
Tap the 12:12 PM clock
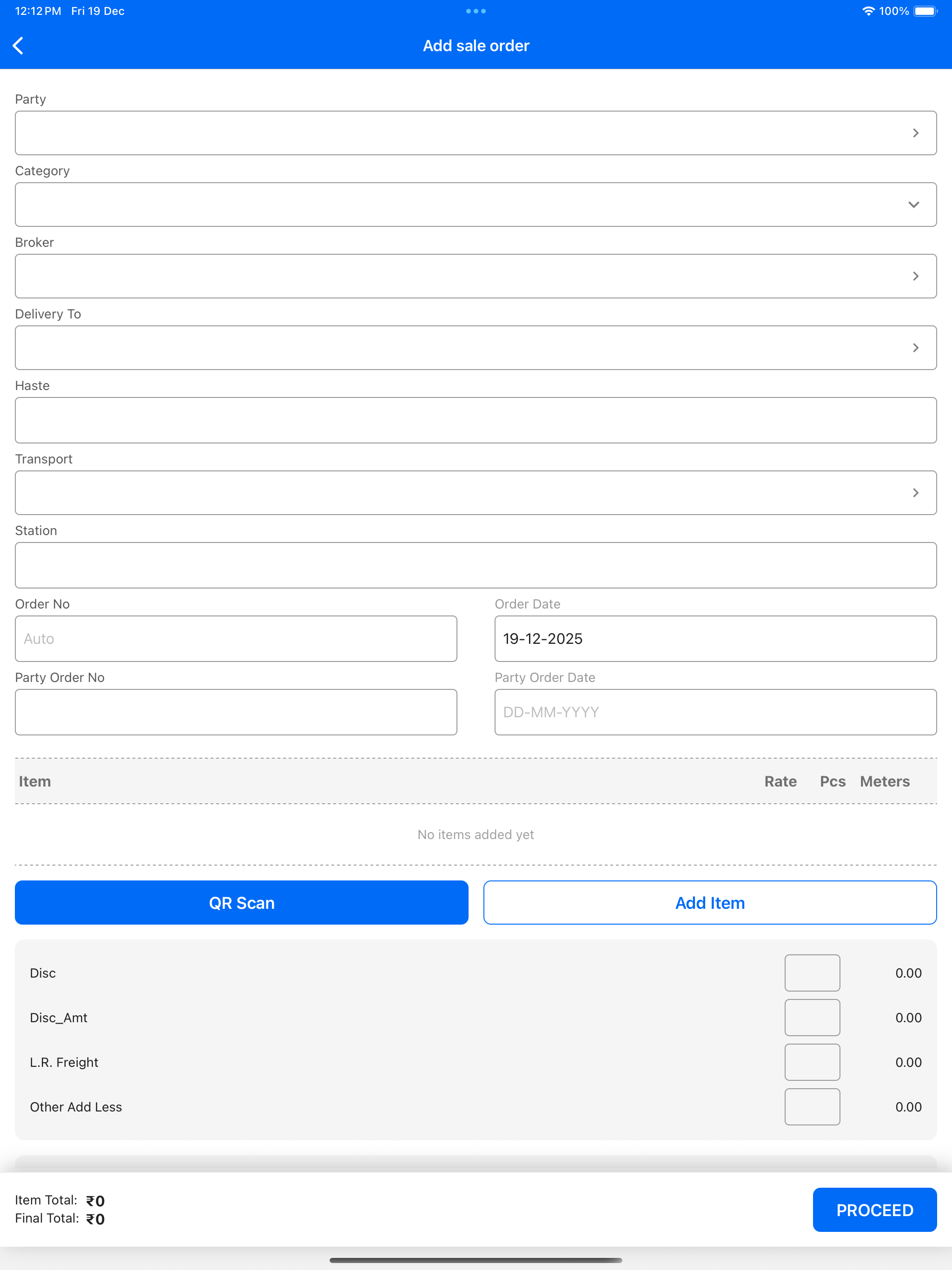point(38,11)
